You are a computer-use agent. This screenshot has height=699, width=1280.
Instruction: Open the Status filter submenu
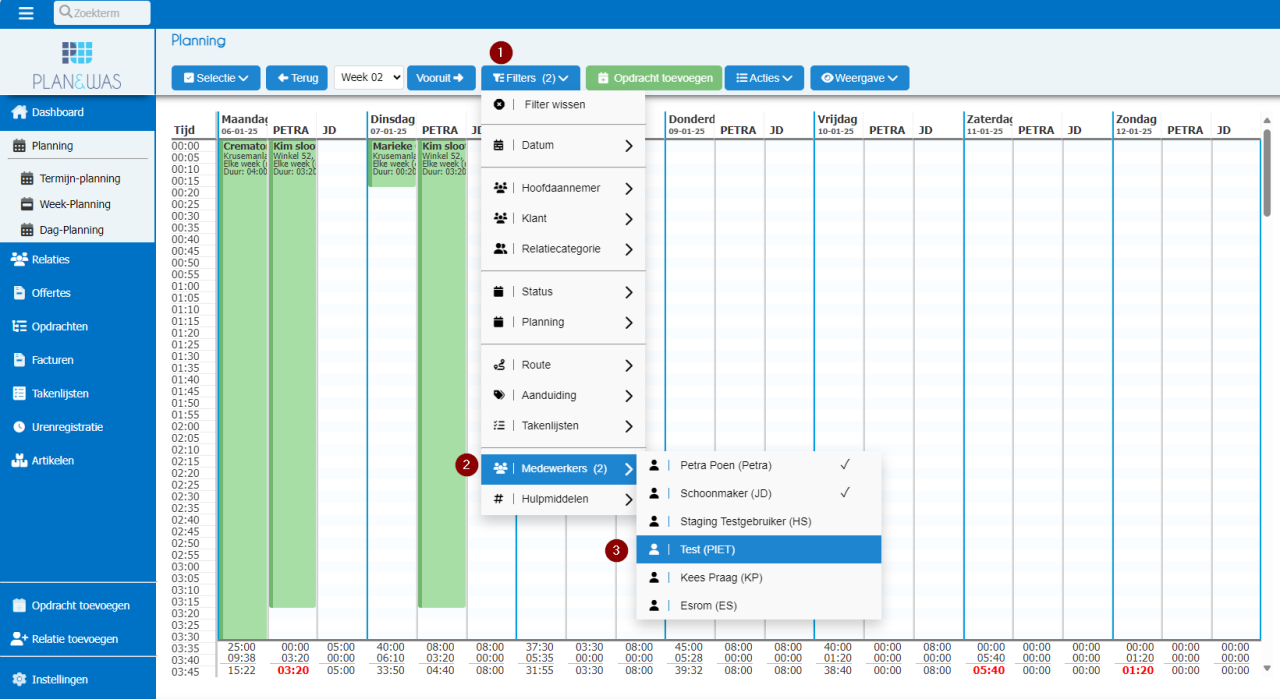pos(563,292)
